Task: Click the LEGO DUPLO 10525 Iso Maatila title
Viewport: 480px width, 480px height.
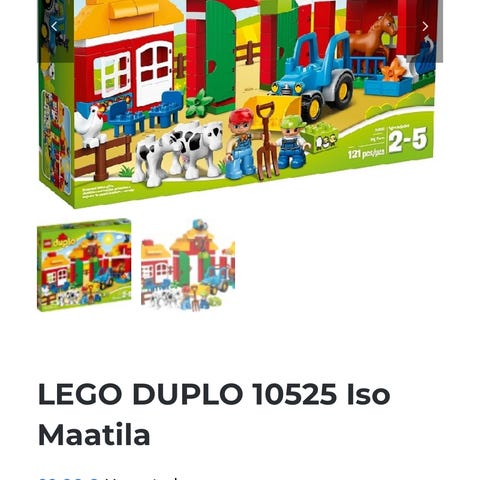Action: [x=214, y=414]
